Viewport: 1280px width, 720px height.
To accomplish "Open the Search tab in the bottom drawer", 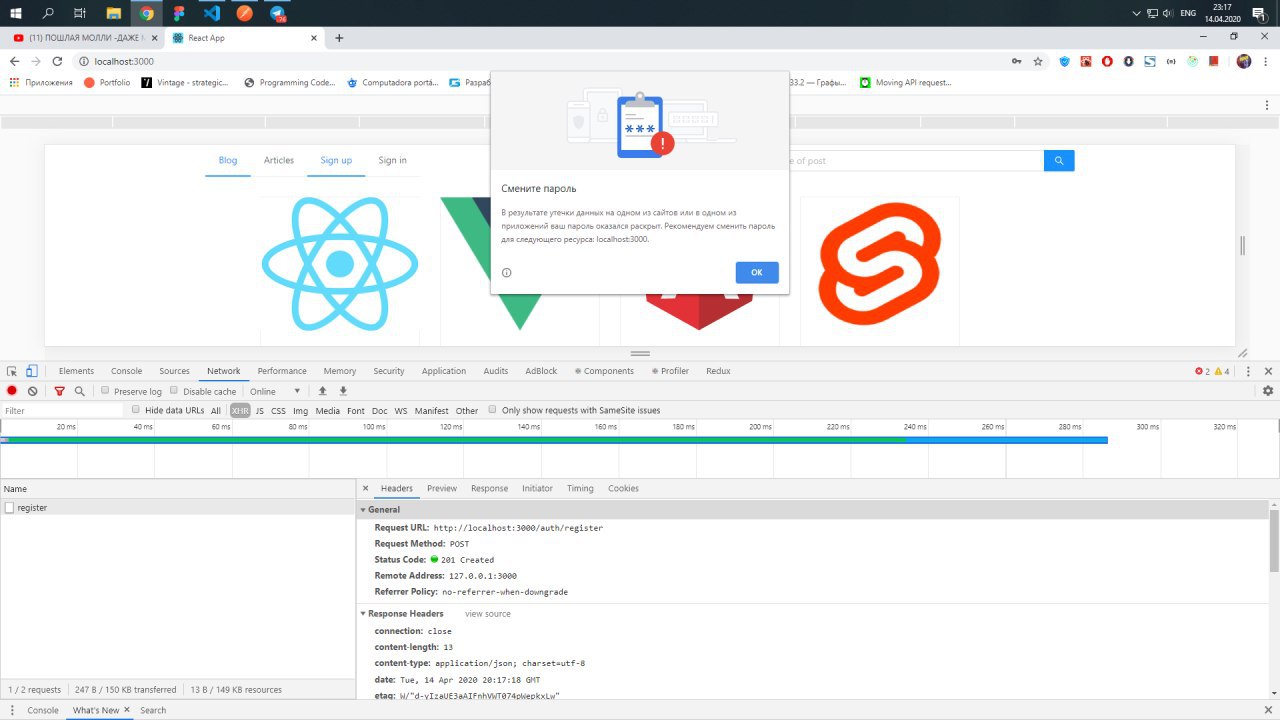I will point(153,710).
